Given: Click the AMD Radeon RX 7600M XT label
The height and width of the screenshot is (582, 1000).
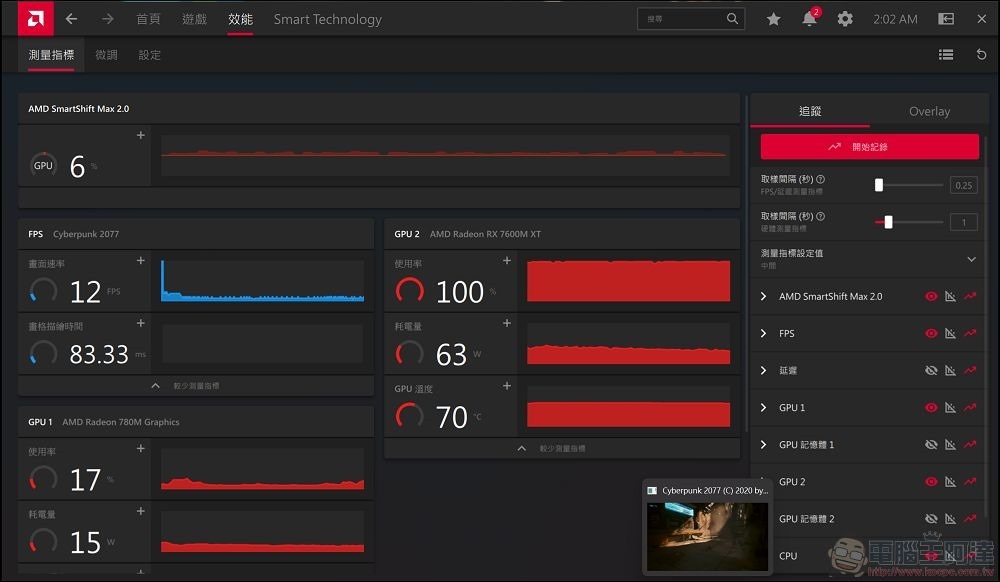Looking at the screenshot, I should [485, 234].
